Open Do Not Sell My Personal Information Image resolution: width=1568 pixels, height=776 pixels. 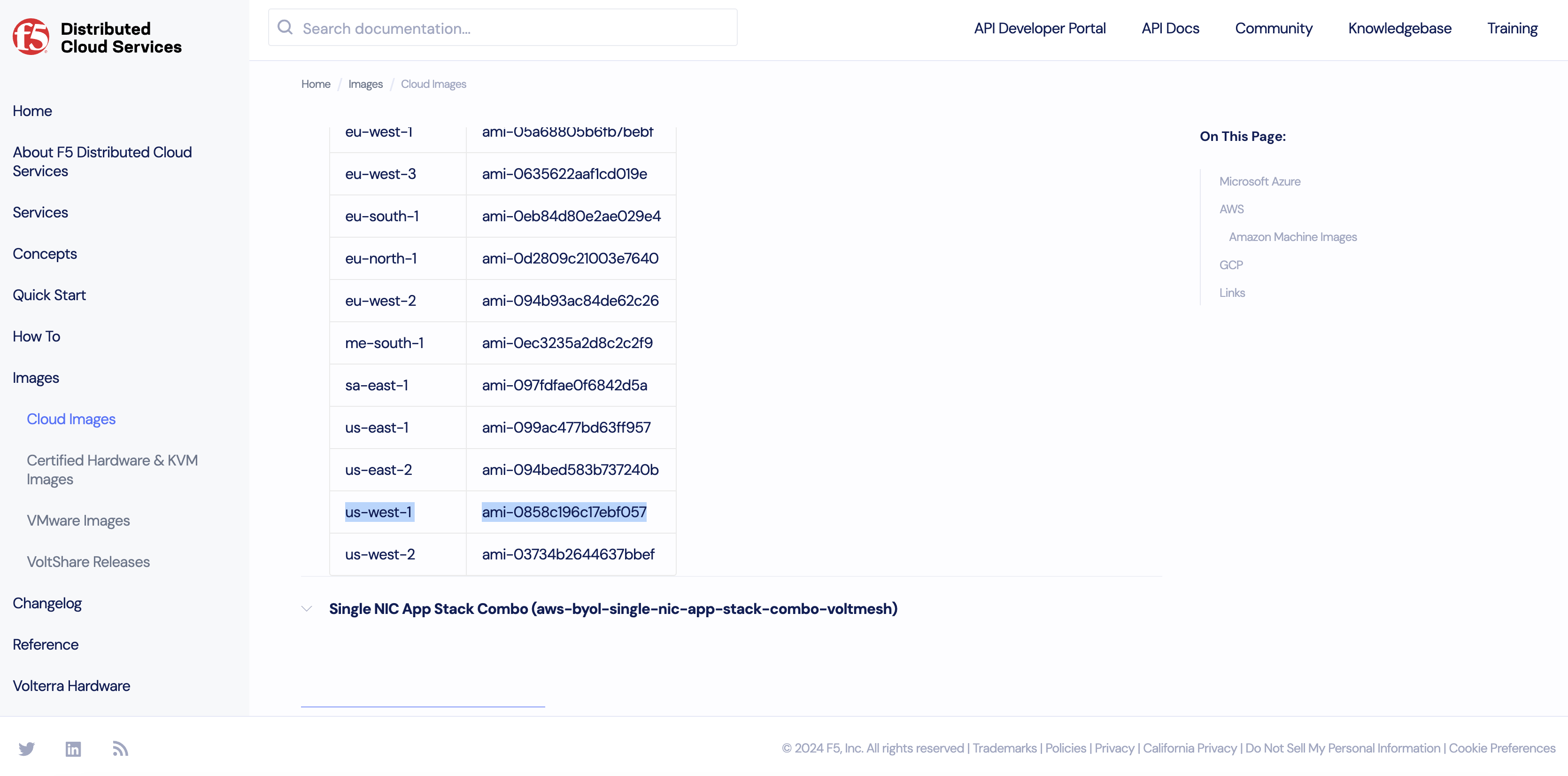click(1342, 749)
